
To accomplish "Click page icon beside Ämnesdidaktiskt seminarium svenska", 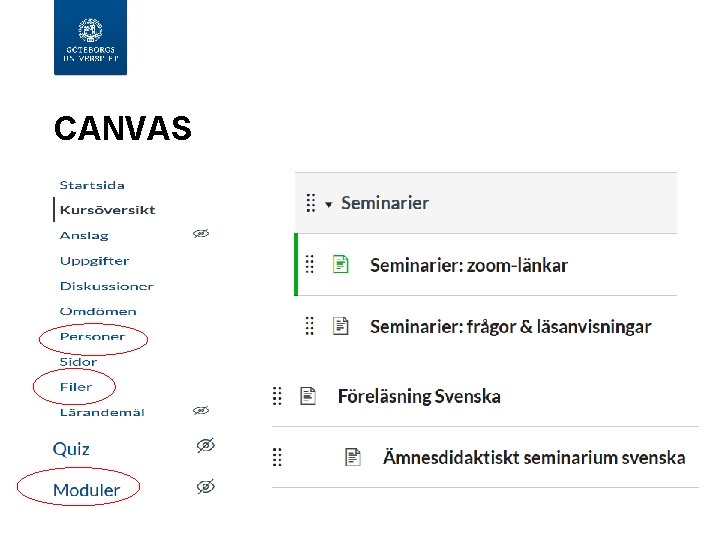I will (353, 457).
